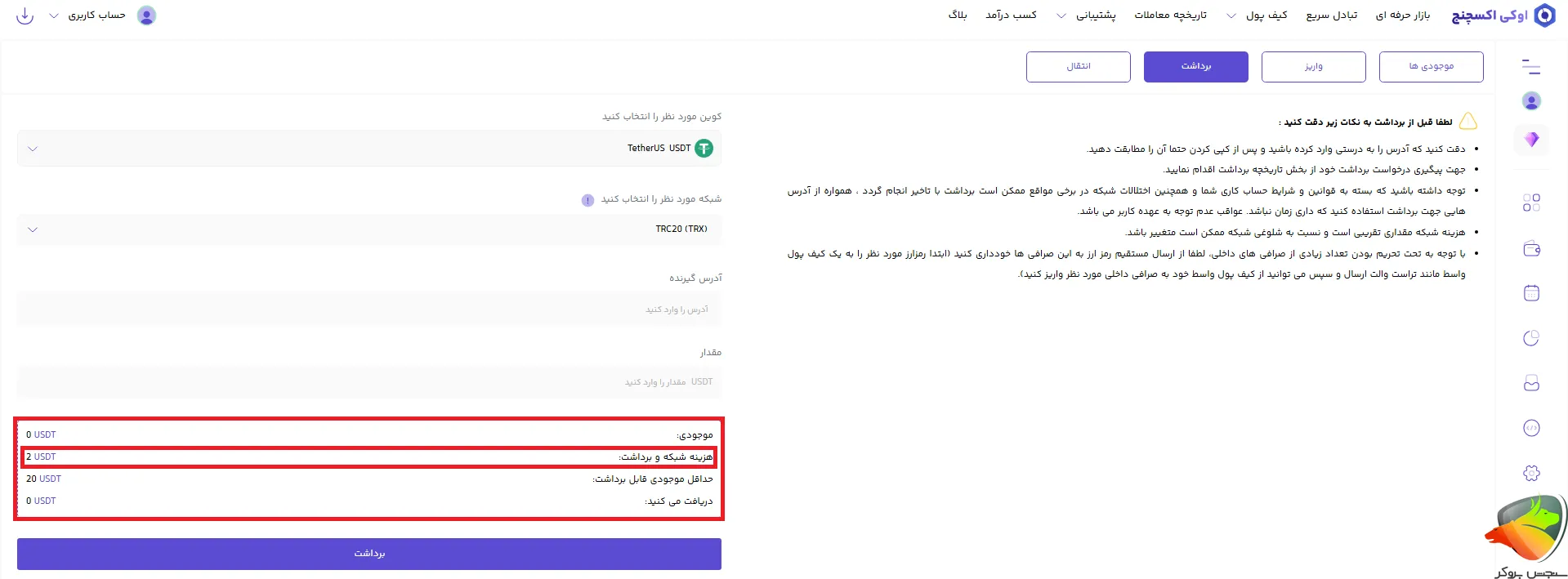This screenshot has height=579, width=1568.
Task: Open the wallet icon in sidebar
Action: click(1531, 249)
